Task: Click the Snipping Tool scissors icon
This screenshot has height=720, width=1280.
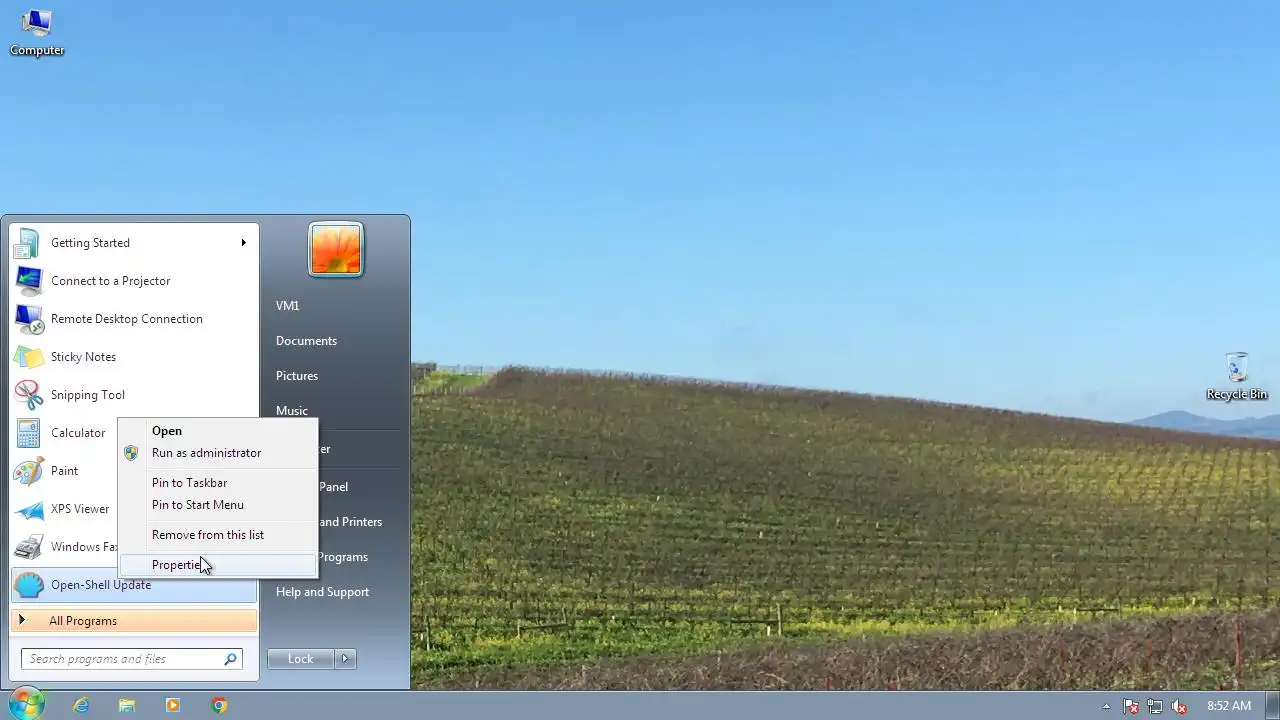Action: tap(29, 395)
